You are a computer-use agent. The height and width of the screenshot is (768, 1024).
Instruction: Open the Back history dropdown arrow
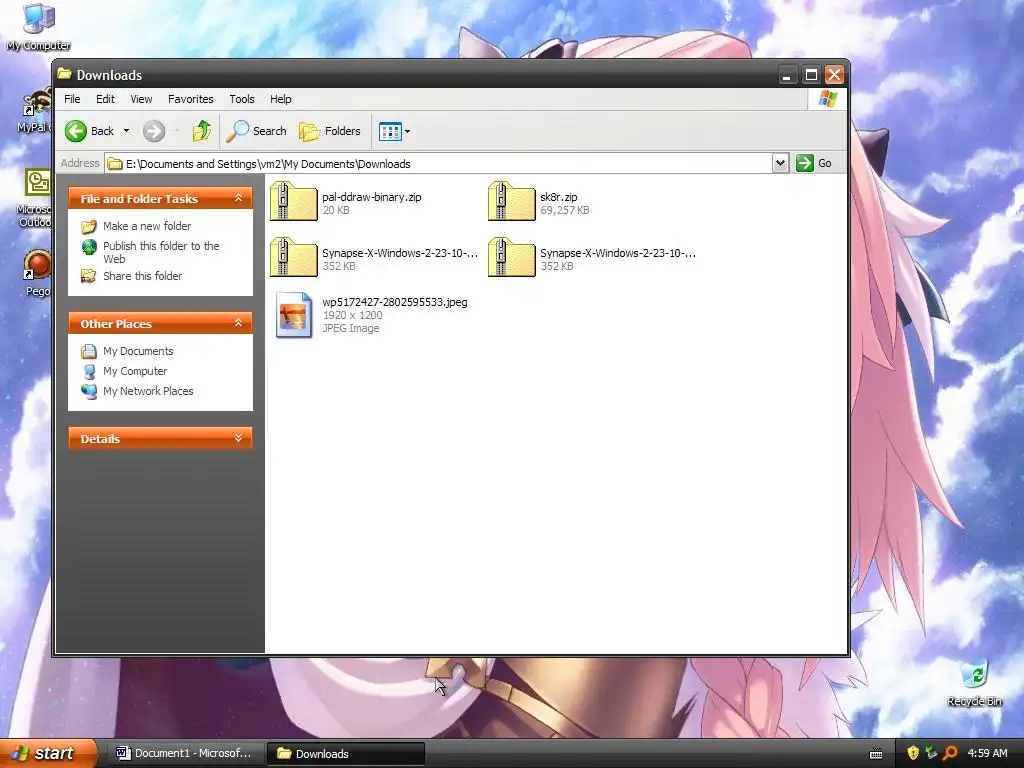127,131
